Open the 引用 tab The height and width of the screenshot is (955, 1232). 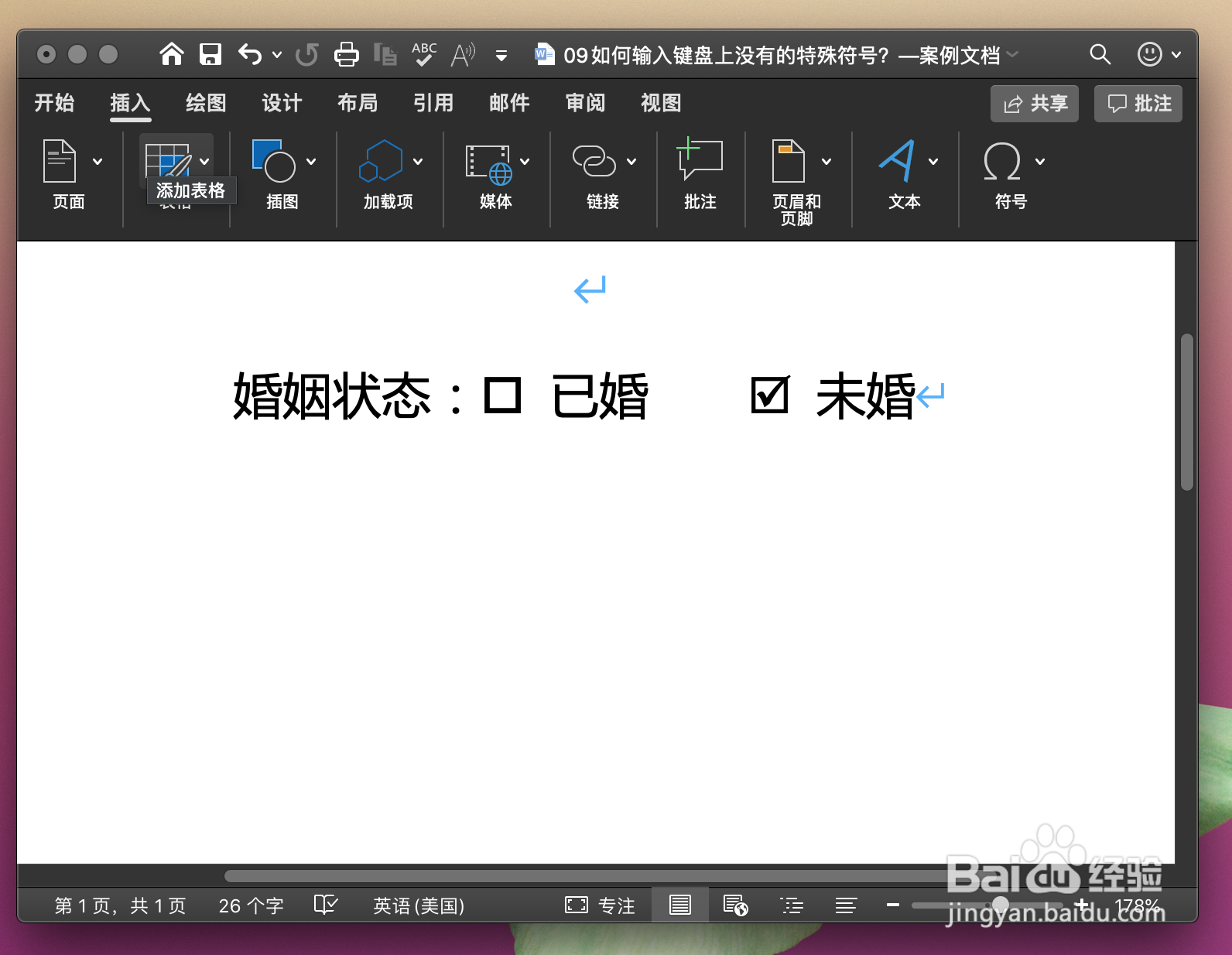point(433,103)
